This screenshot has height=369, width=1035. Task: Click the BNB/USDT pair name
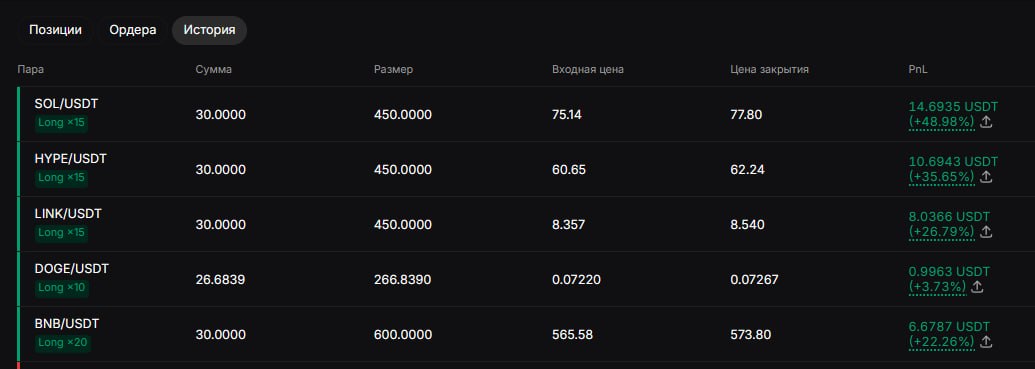pyautogui.click(x=67, y=323)
